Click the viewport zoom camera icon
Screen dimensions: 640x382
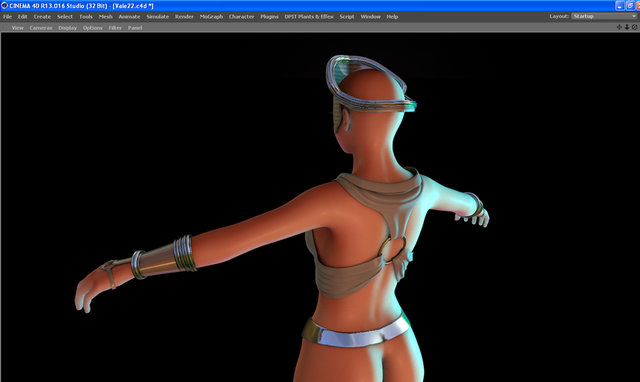627,27
